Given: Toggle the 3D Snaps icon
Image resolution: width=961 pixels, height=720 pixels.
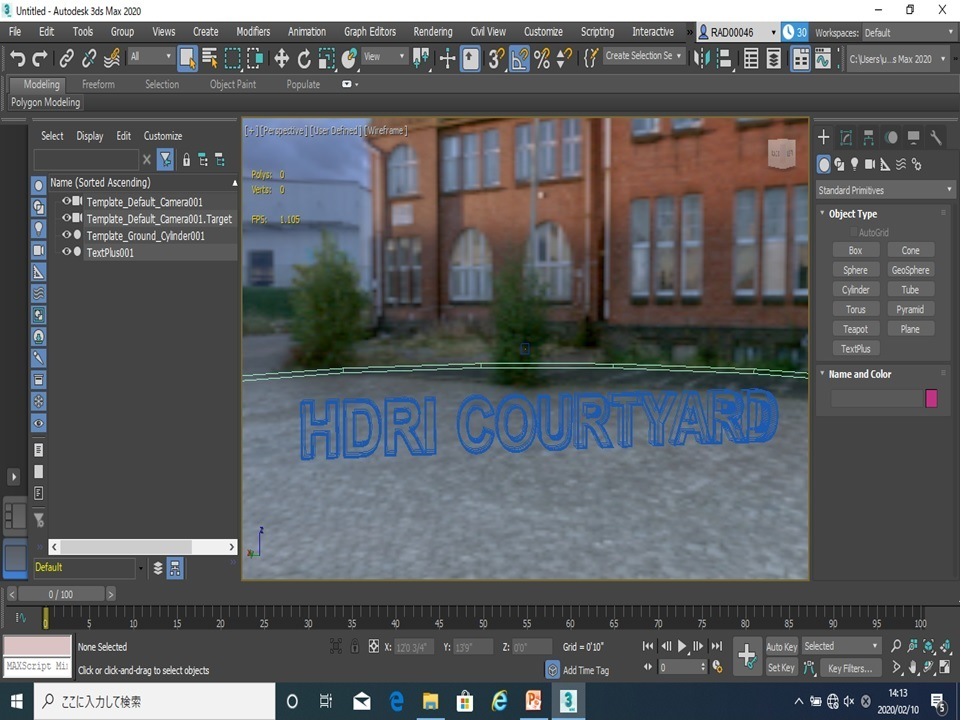Looking at the screenshot, I should [x=496, y=59].
